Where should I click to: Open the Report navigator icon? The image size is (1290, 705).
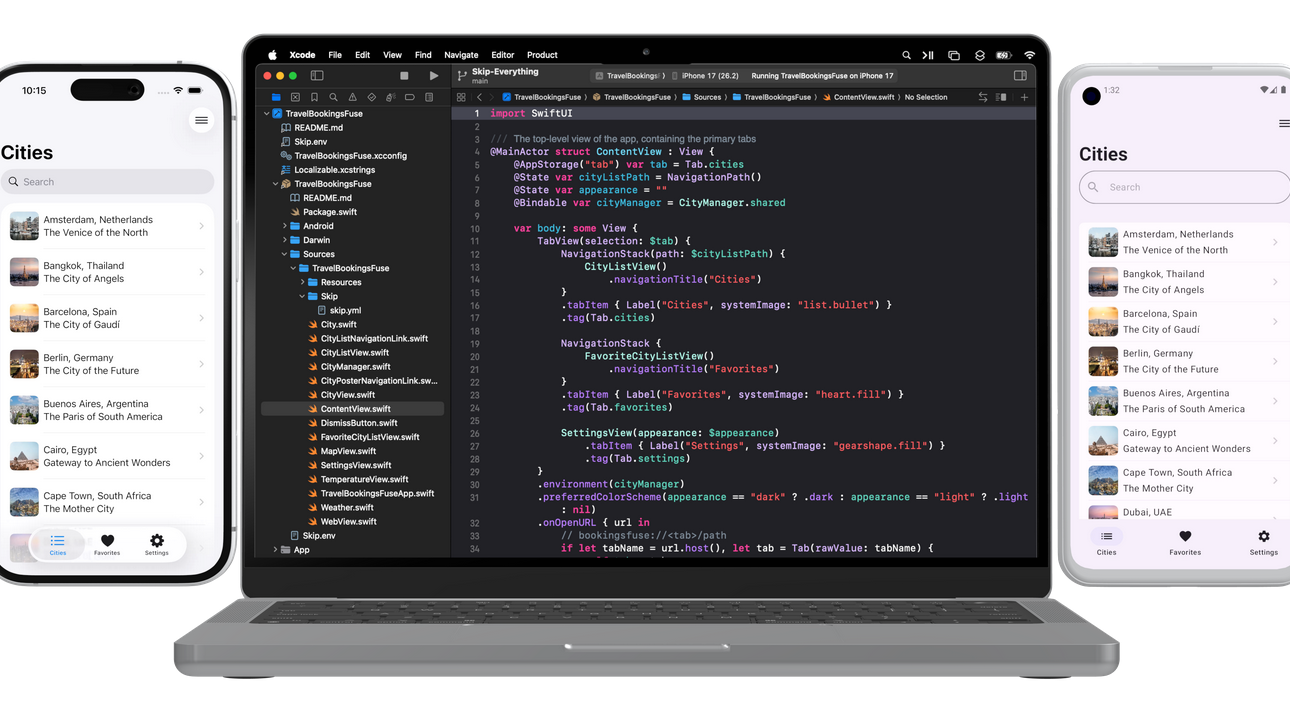pyautogui.click(x=429, y=98)
